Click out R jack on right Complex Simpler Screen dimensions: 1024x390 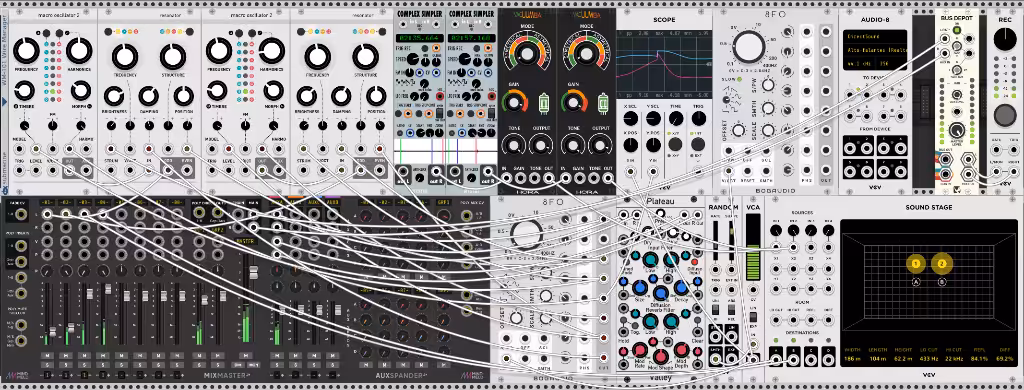pyautogui.click(x=487, y=170)
